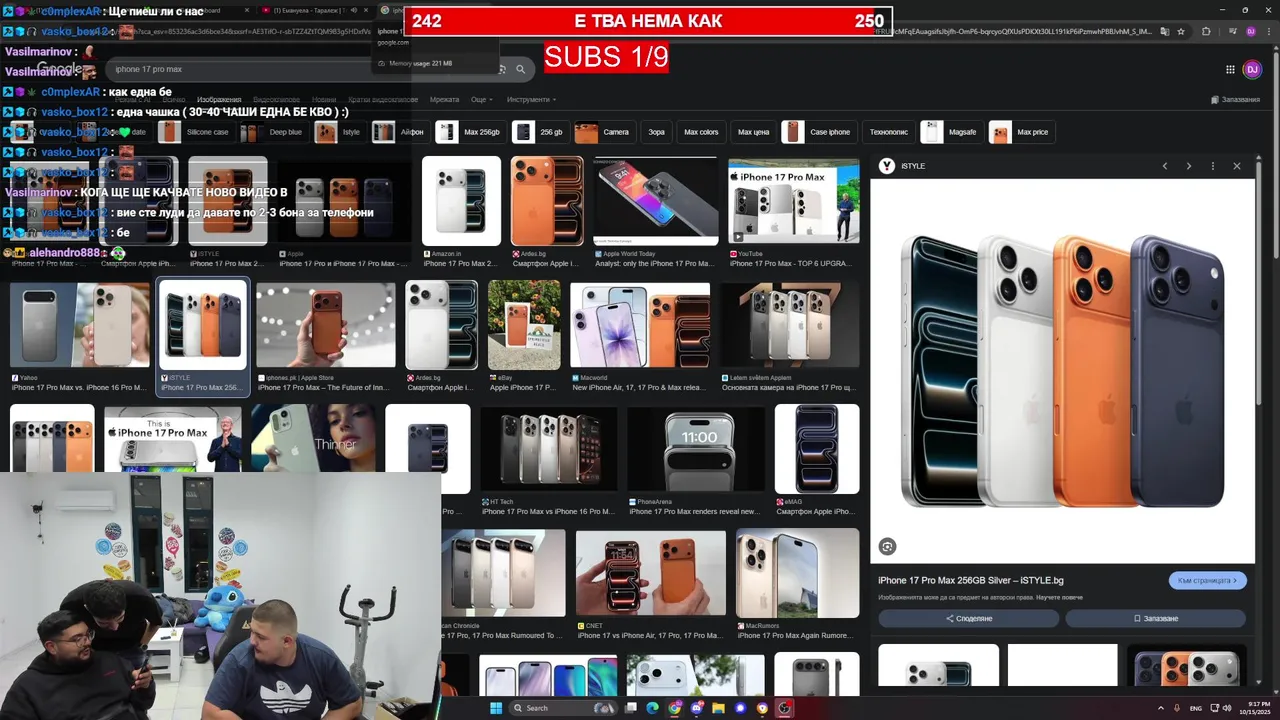Expand the 'Инструменти' tools dropdown
The height and width of the screenshot is (720, 1280).
tap(531, 100)
